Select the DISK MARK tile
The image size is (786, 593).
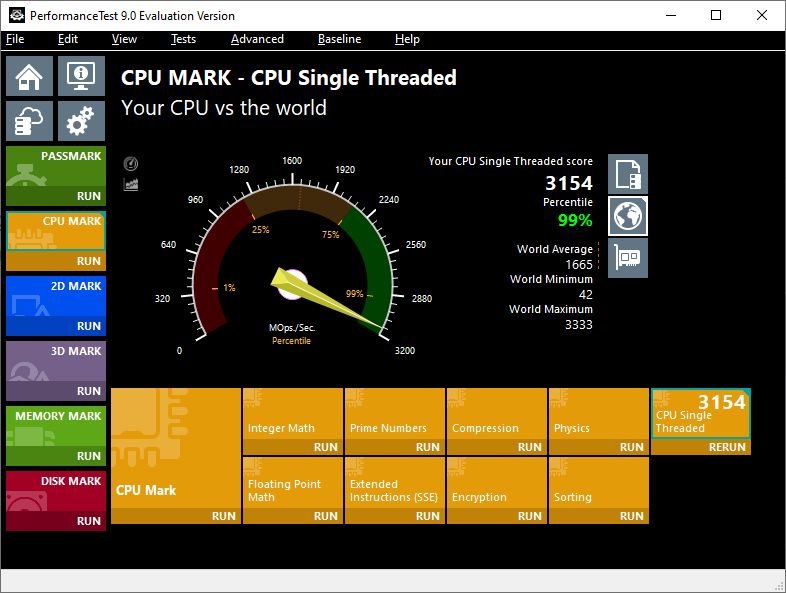click(56, 491)
